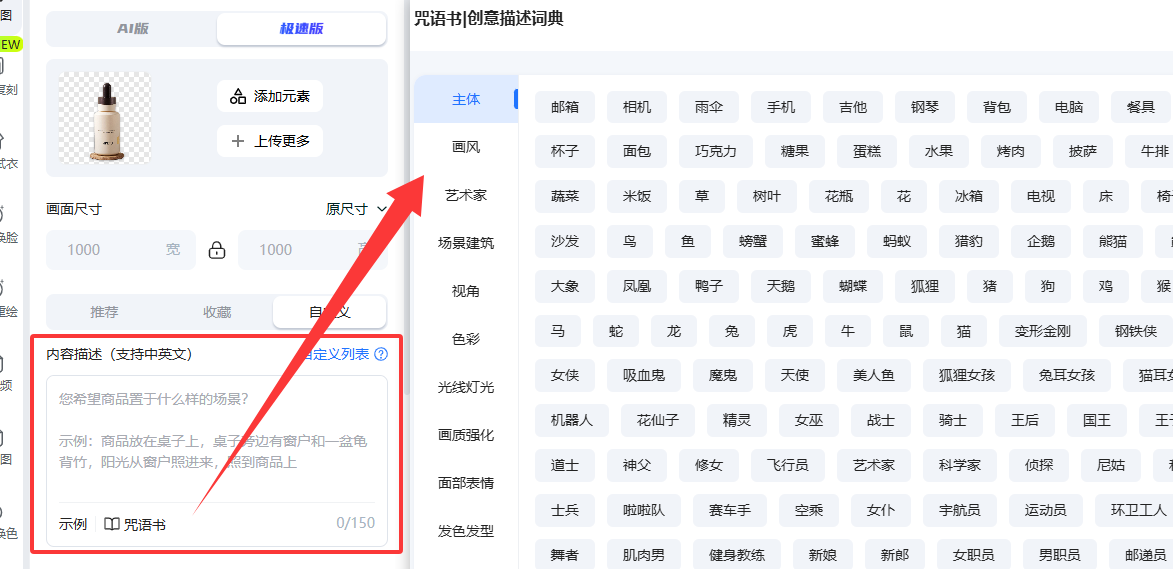Click the 科学家 keyword tag
The height and width of the screenshot is (569, 1173).
coord(960,465)
